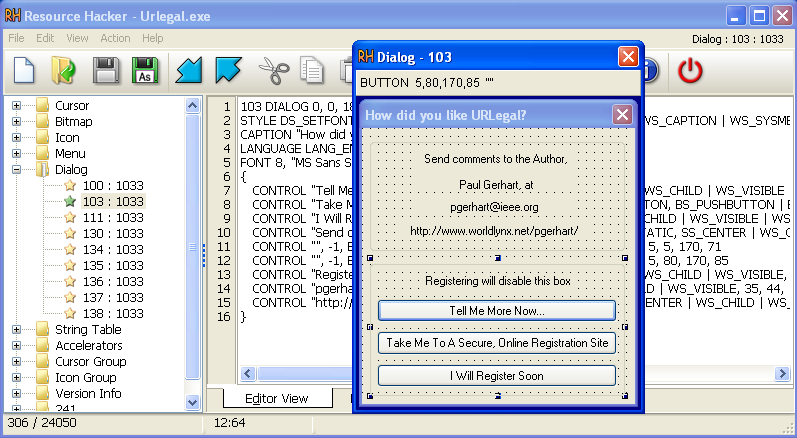The height and width of the screenshot is (438, 797).
Task: Select dialog resource 135 : 1033
Action: [x=113, y=265]
